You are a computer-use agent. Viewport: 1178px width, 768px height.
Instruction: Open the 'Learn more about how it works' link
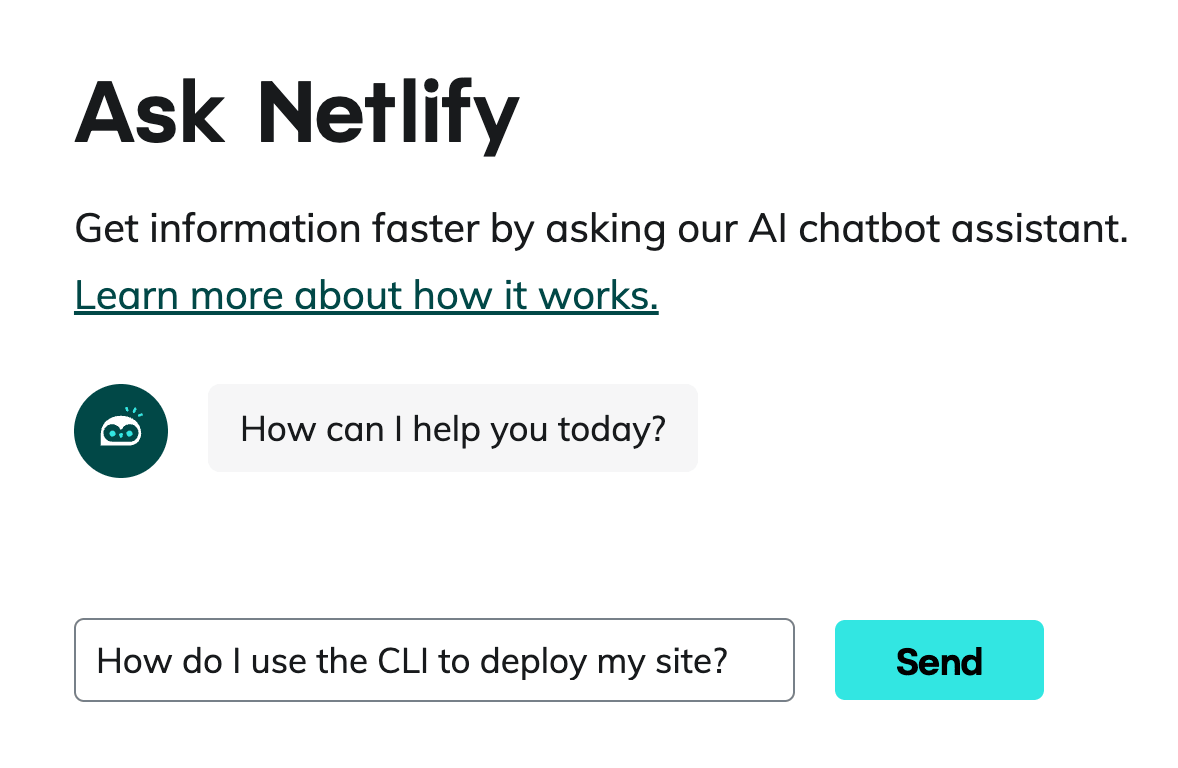366,295
